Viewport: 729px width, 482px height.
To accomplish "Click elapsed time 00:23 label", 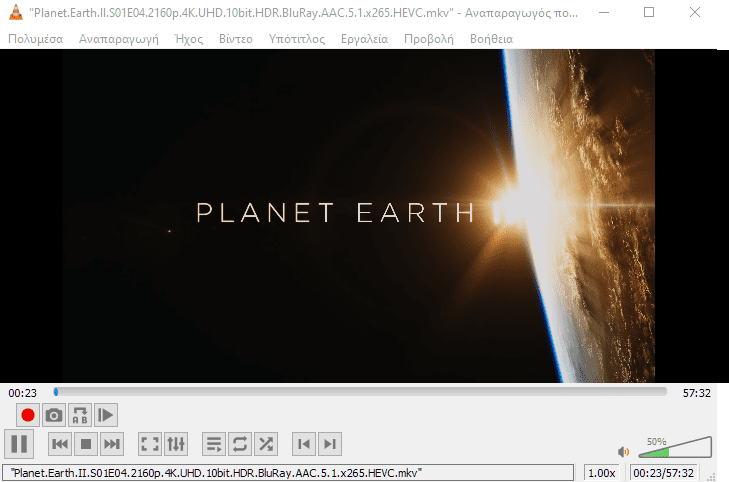I will [22, 393].
